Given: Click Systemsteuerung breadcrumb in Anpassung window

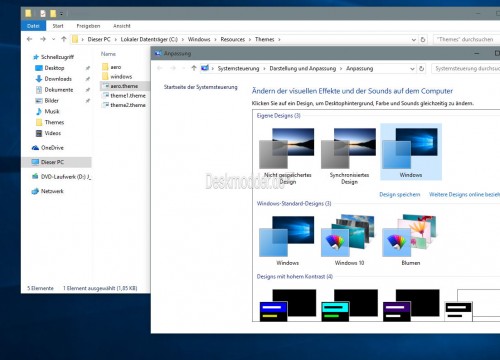Looking at the screenshot, I should click(x=238, y=68).
